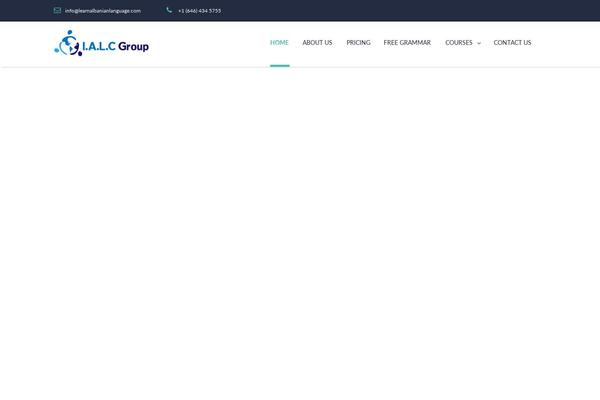Click the envelope email icon
600x400 pixels.
tap(57, 10)
